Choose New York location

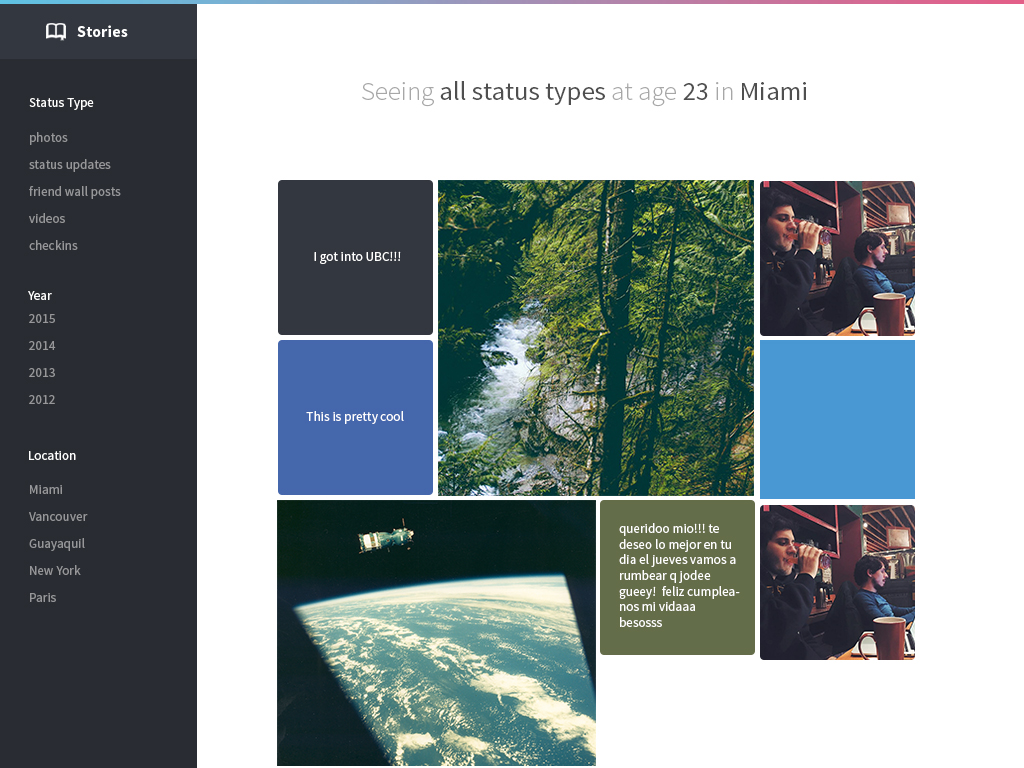tap(55, 571)
